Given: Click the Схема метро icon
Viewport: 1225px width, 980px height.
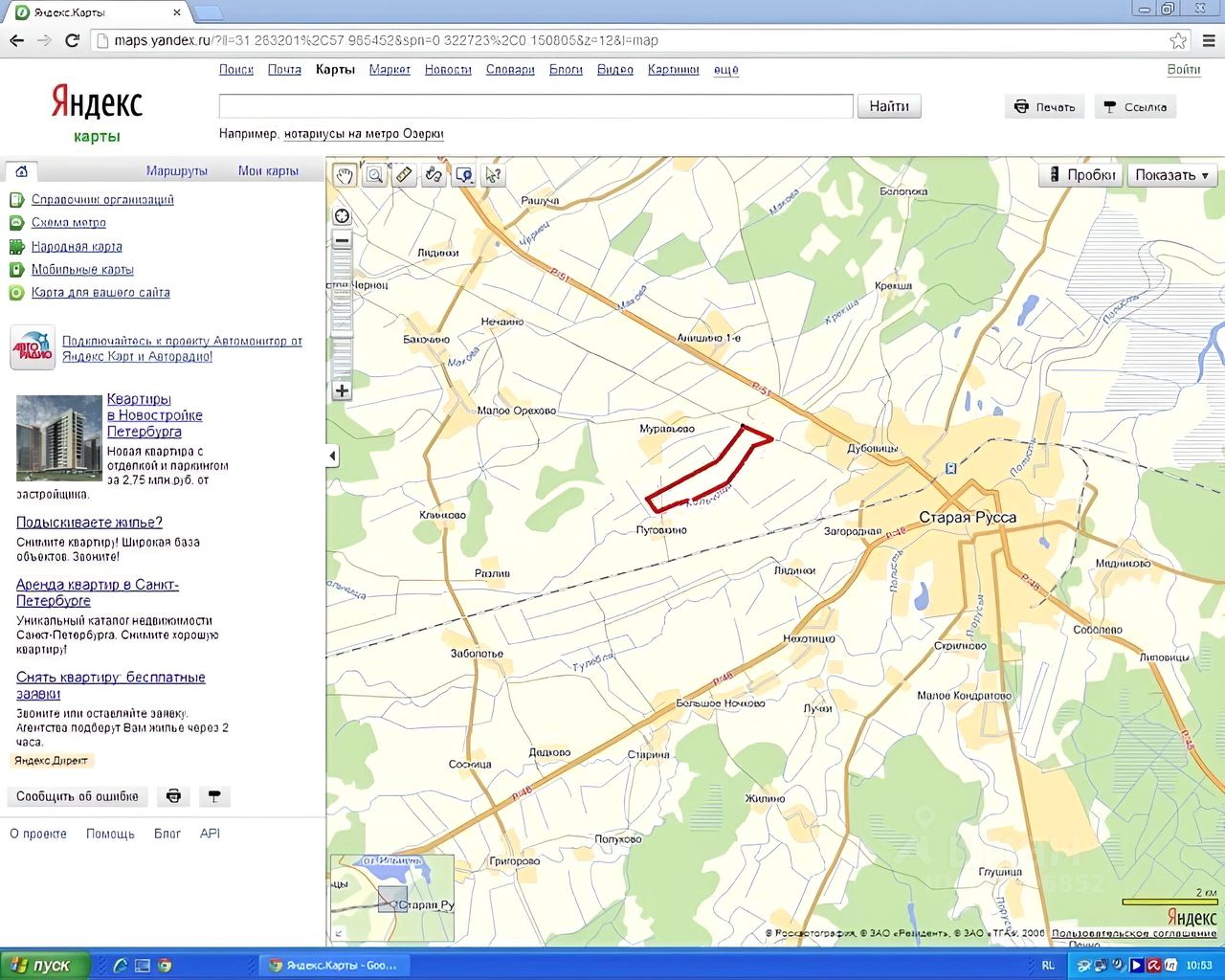Looking at the screenshot, I should tap(16, 223).
